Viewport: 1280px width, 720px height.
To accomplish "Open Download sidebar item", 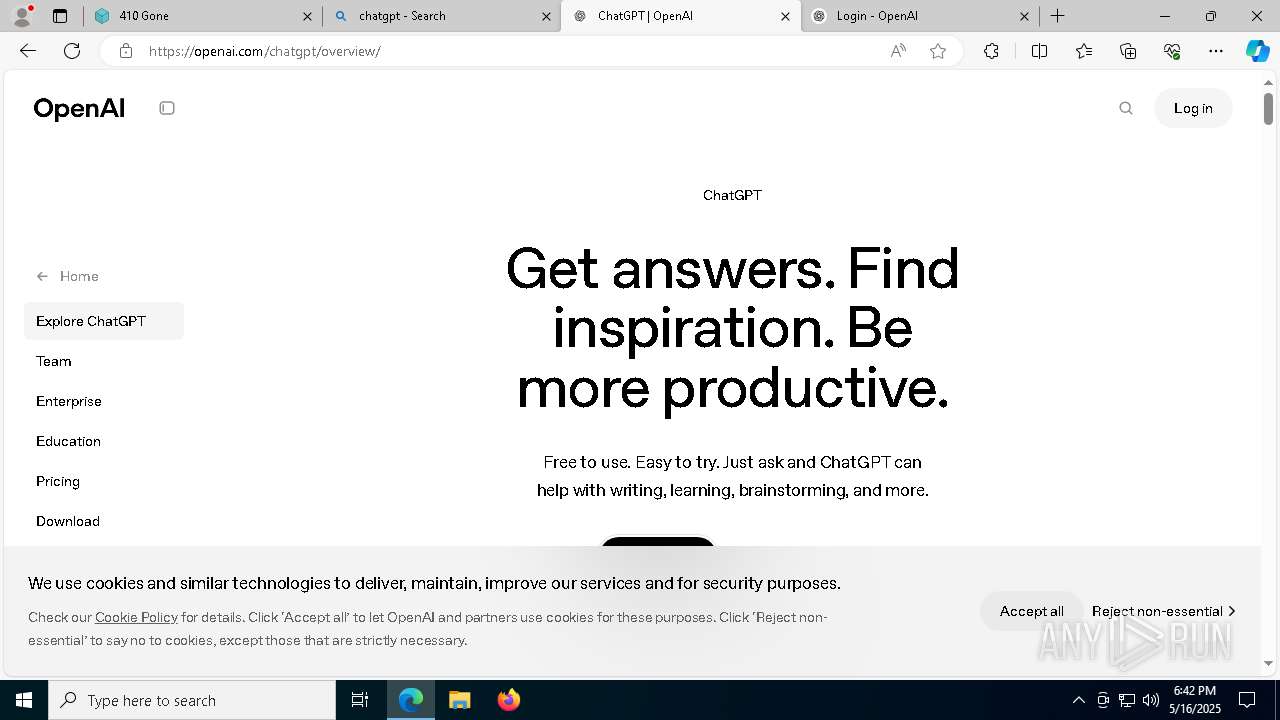I will pyautogui.click(x=68, y=521).
